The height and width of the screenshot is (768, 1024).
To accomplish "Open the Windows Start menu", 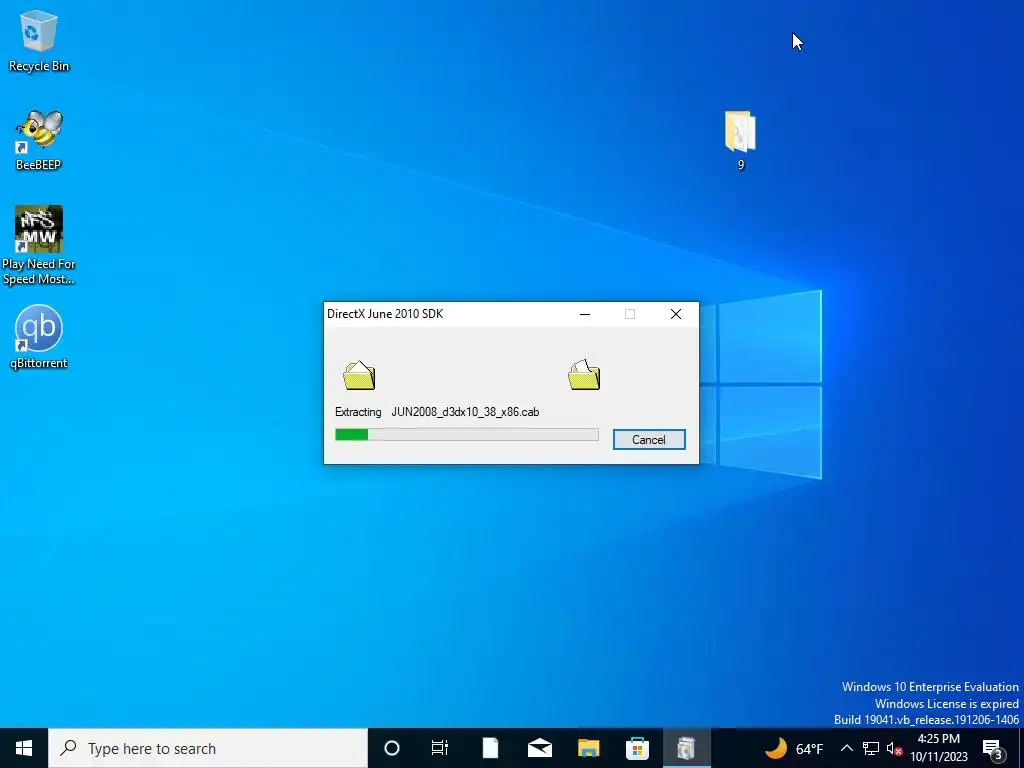I will (24, 748).
